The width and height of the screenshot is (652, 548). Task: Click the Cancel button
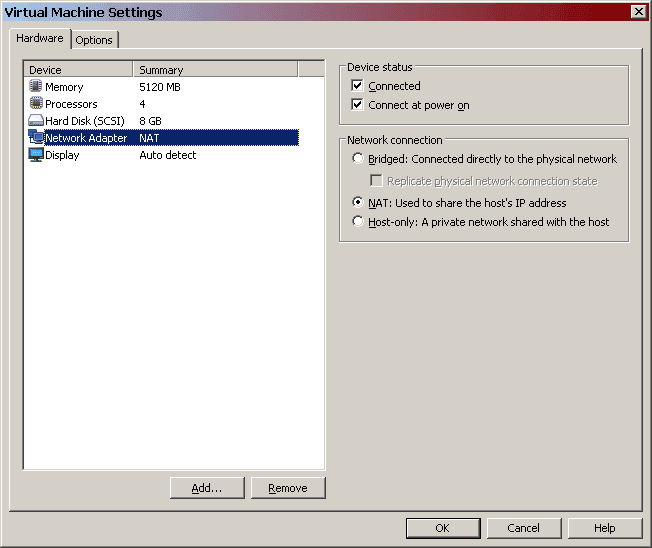click(x=523, y=528)
